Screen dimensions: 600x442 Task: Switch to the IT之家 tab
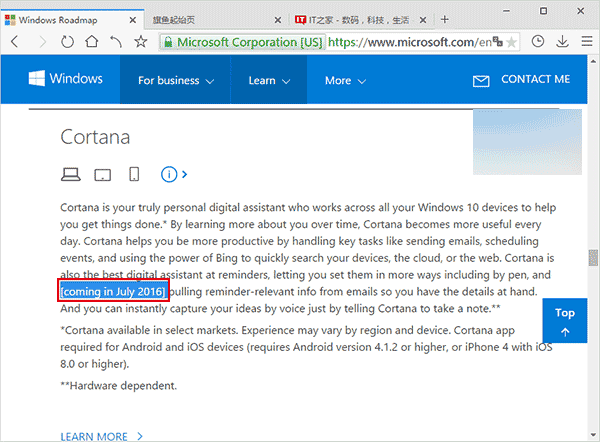(361, 20)
